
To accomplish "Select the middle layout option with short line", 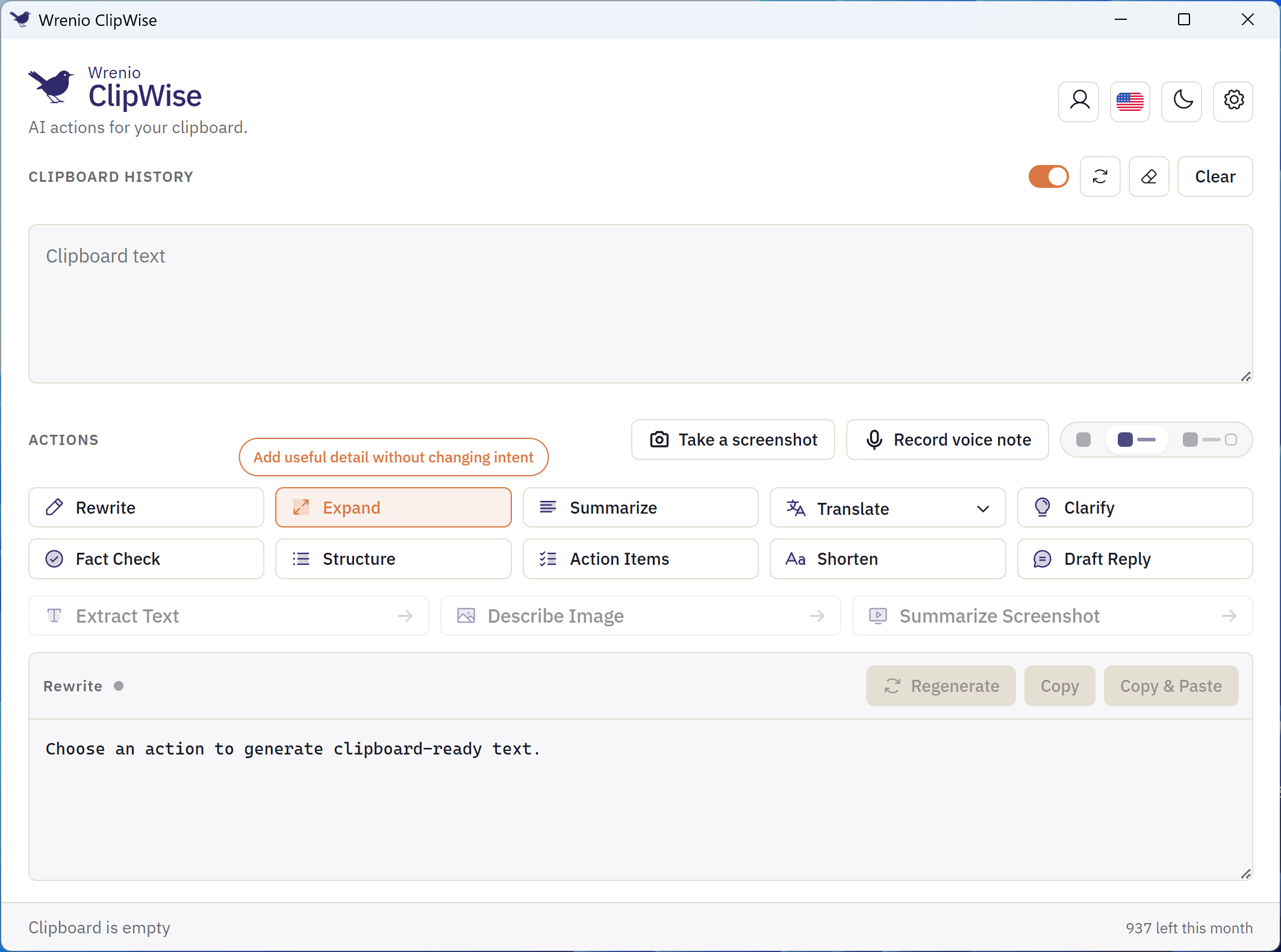I will coord(1136,440).
